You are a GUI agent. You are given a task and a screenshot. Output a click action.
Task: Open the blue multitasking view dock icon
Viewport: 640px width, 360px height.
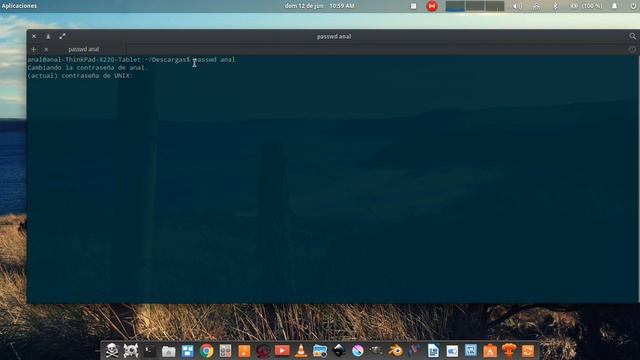(187, 351)
